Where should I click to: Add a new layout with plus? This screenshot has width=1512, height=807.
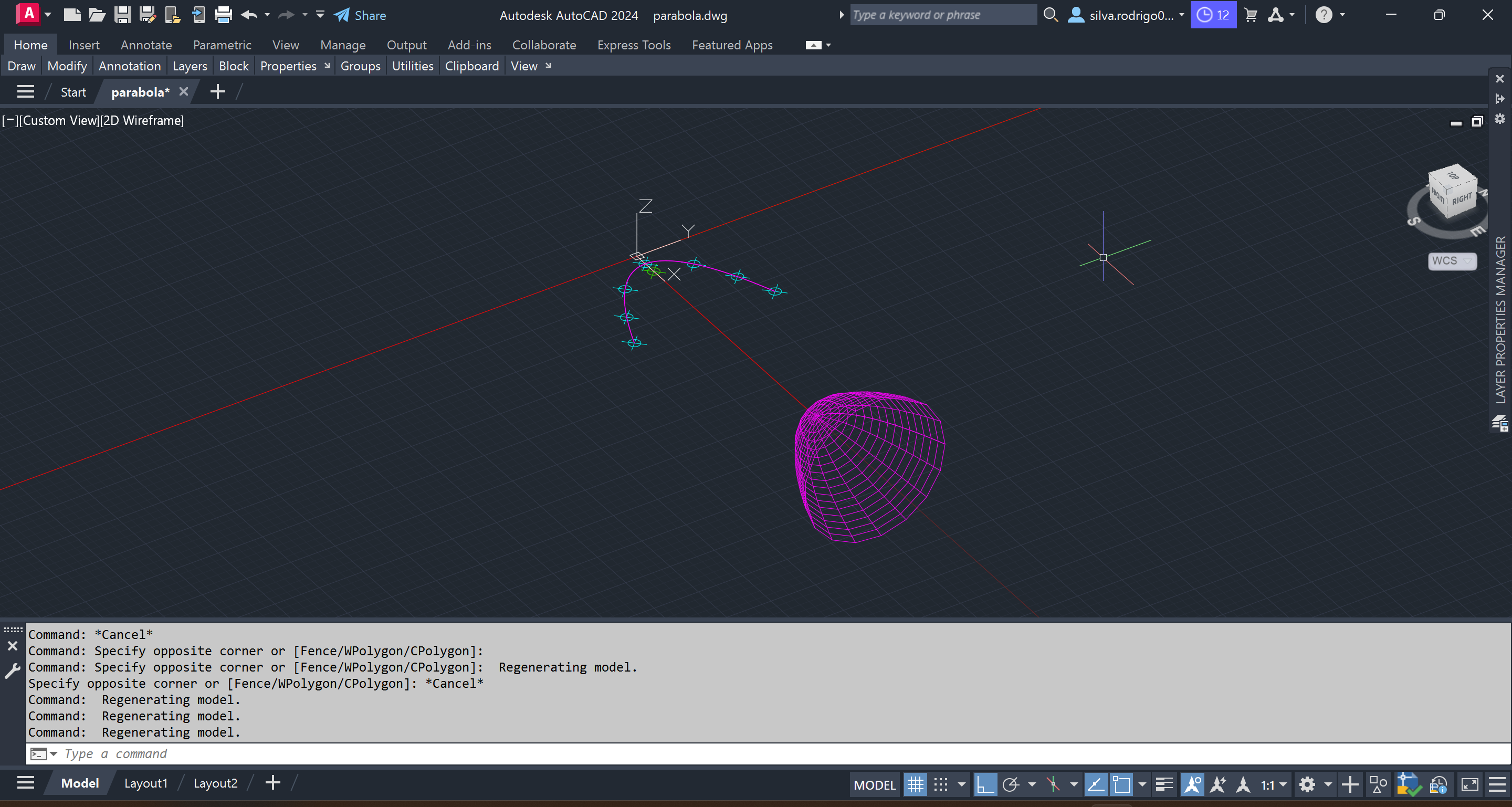click(273, 782)
